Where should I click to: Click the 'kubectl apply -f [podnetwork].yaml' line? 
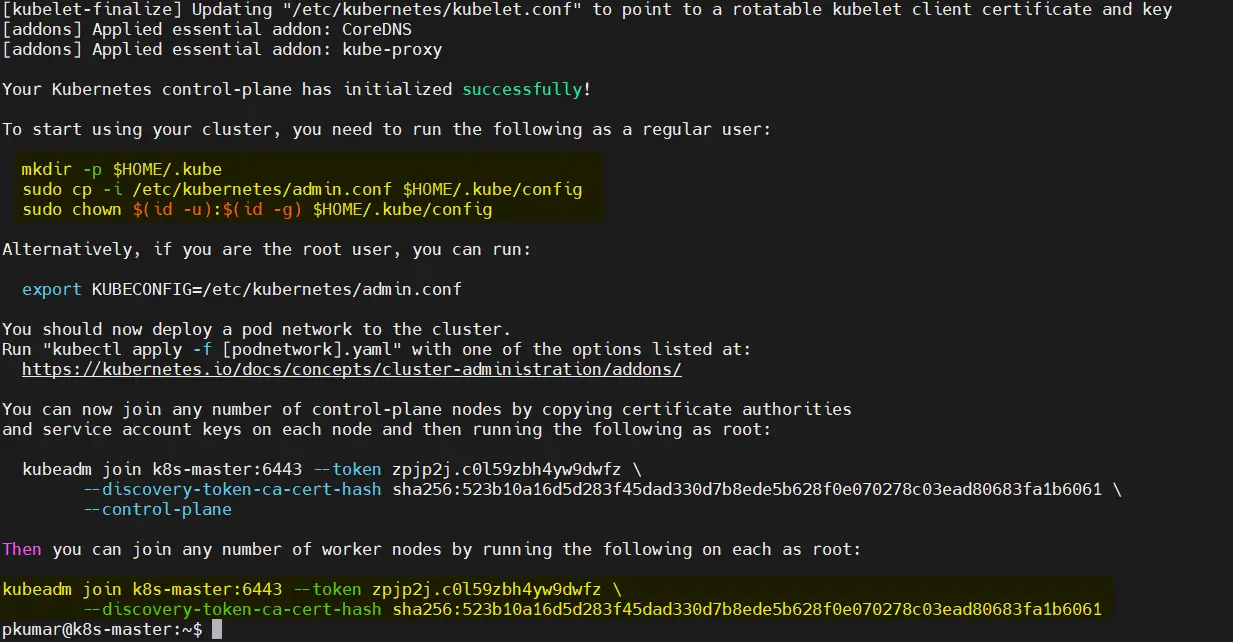(x=377, y=349)
